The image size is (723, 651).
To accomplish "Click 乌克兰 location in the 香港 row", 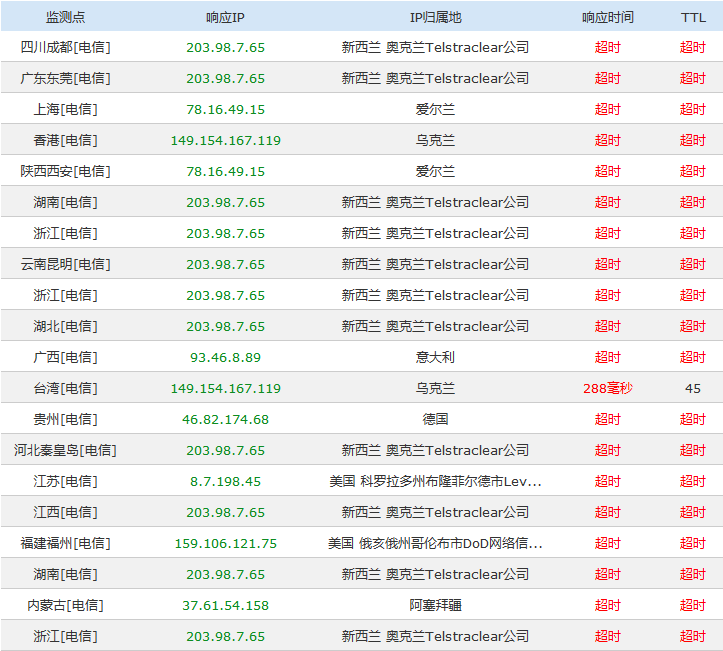I will click(435, 140).
